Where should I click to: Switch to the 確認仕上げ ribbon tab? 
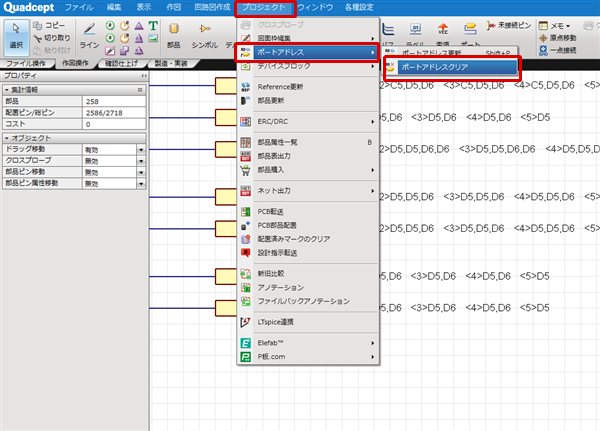pos(122,64)
